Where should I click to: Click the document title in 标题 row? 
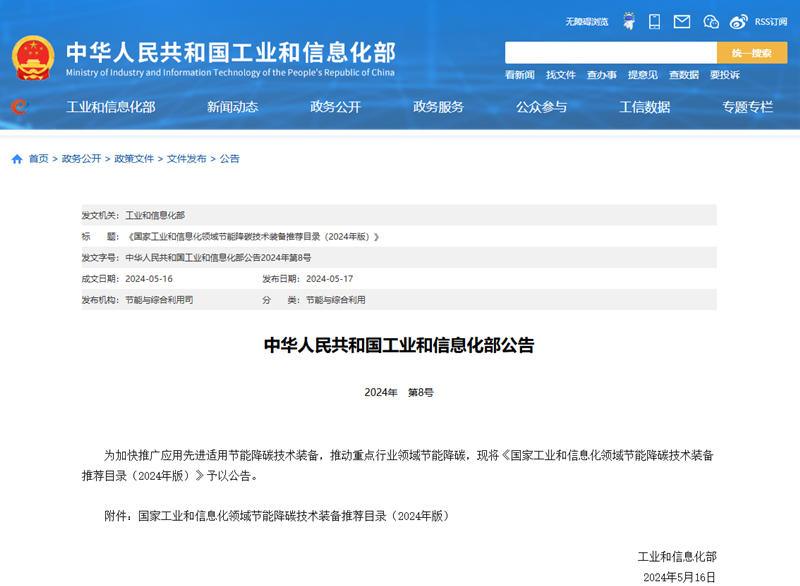click(253, 237)
